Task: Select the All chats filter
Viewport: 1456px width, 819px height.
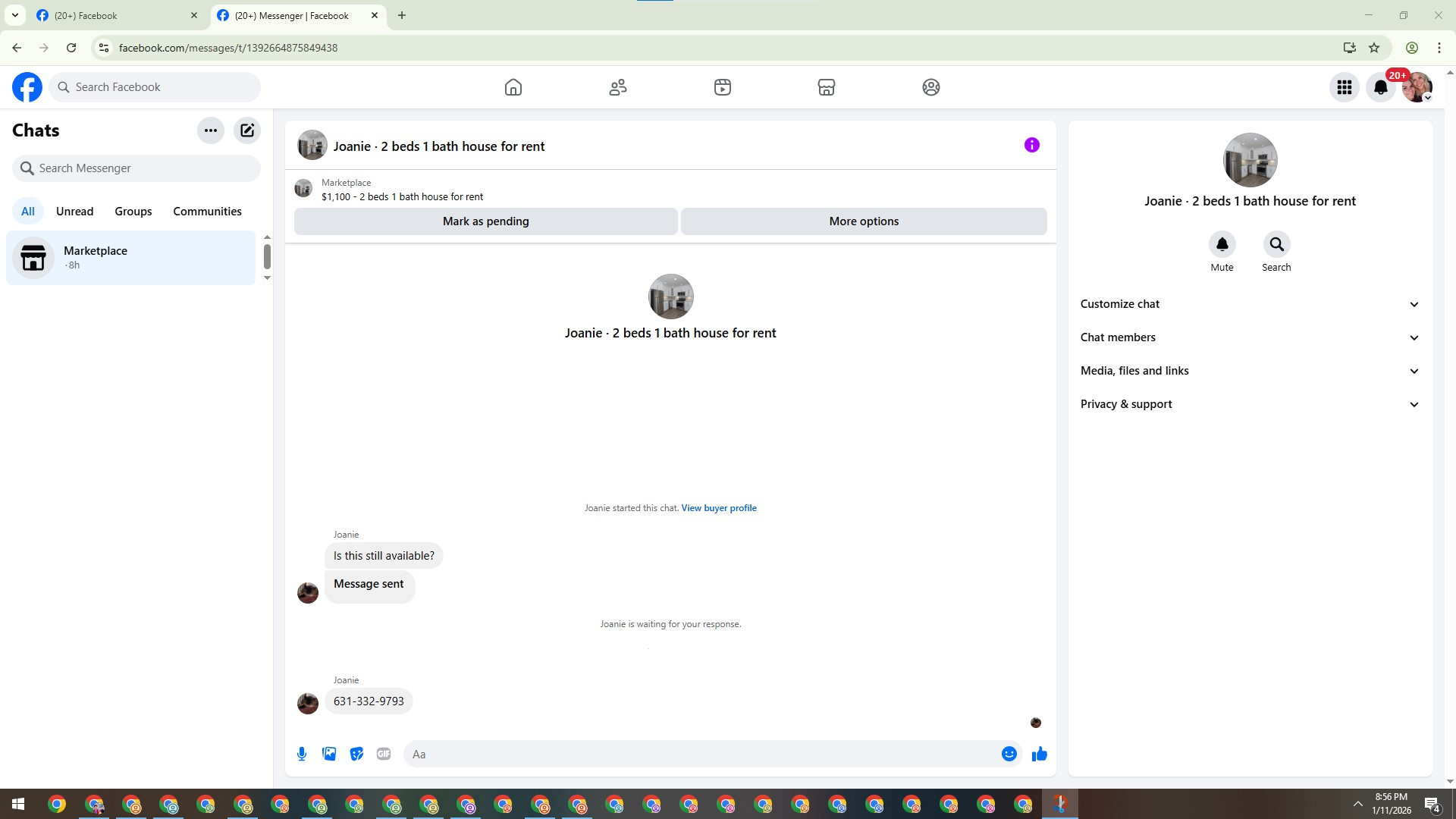Action: coord(28,212)
